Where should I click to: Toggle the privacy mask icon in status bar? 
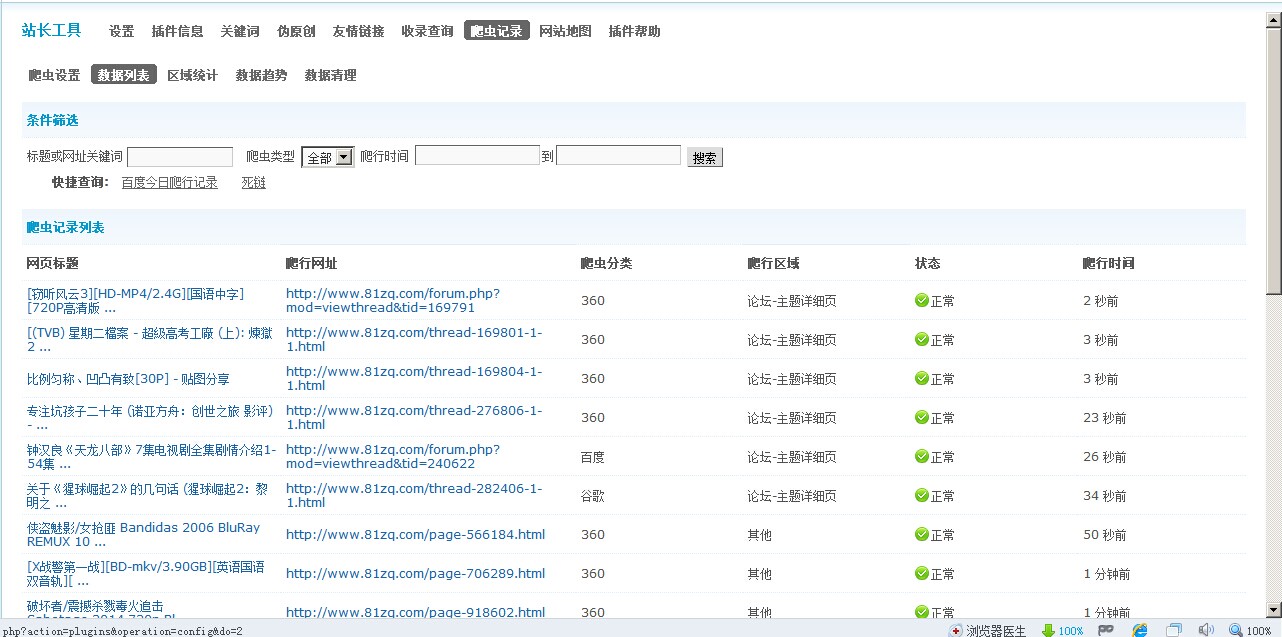(x=1106, y=630)
